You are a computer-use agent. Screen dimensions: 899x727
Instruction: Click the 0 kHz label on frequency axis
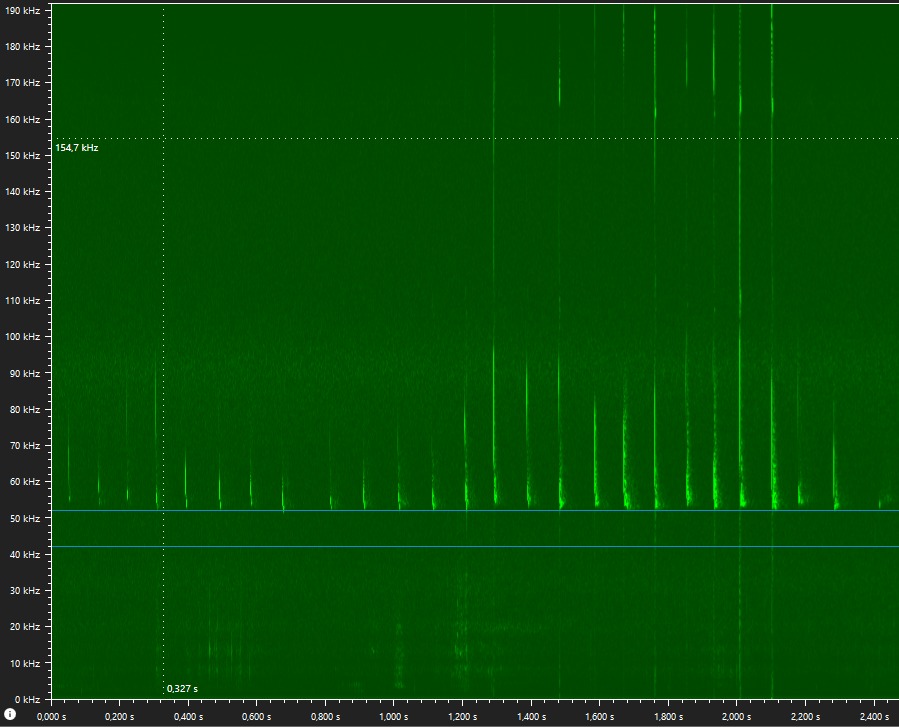click(29, 699)
